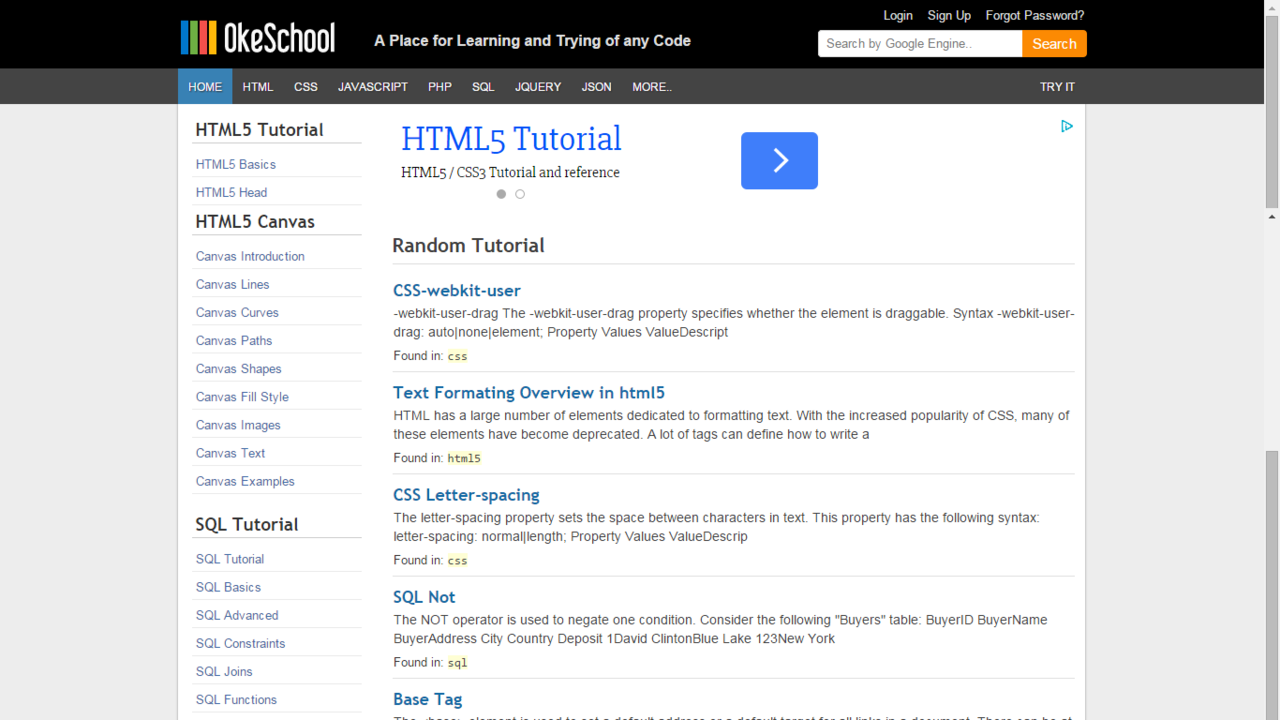This screenshot has height=720, width=1280.
Task: Select the second carousel dot indicator
Action: click(520, 194)
